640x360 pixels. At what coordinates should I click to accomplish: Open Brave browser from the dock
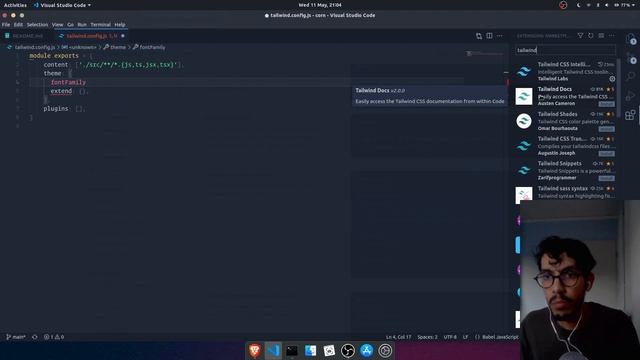[255, 351]
